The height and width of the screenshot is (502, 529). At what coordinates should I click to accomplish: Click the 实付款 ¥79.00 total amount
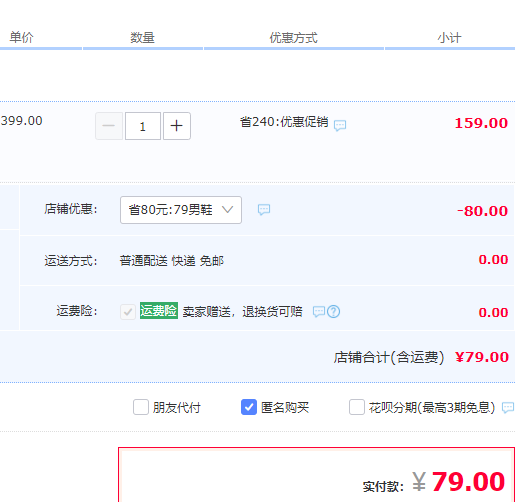point(434,482)
